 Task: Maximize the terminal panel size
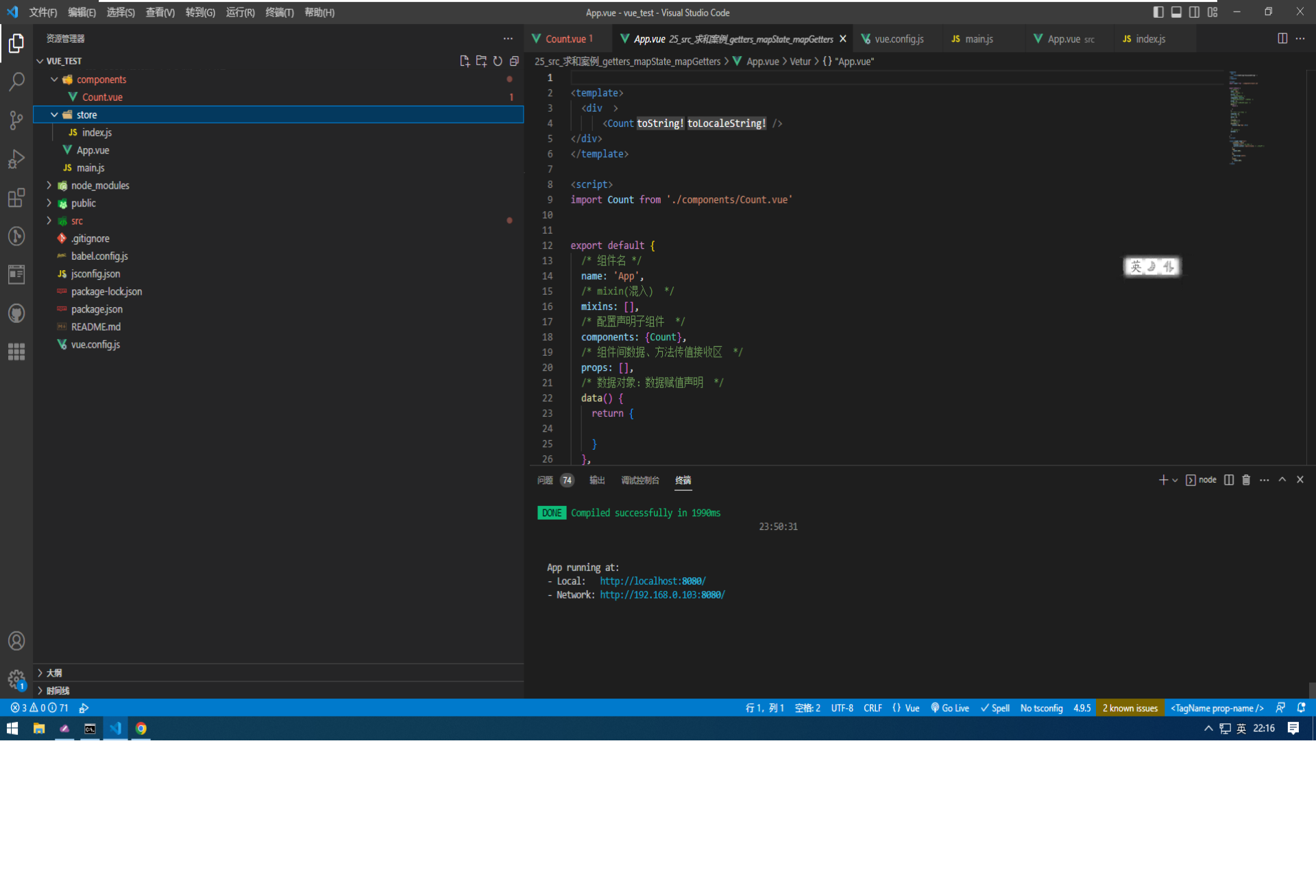(1282, 480)
